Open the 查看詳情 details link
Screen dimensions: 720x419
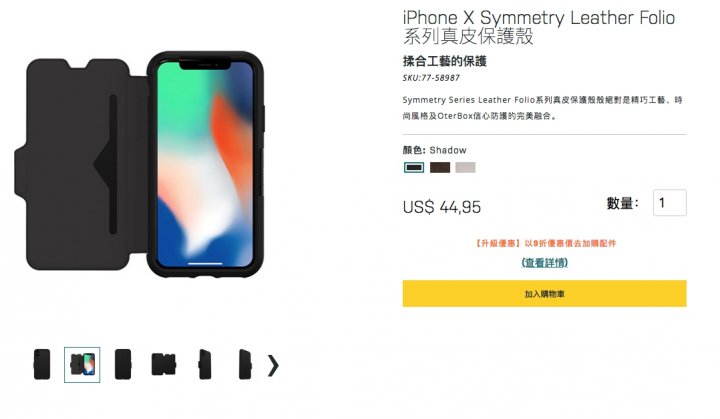click(x=545, y=263)
